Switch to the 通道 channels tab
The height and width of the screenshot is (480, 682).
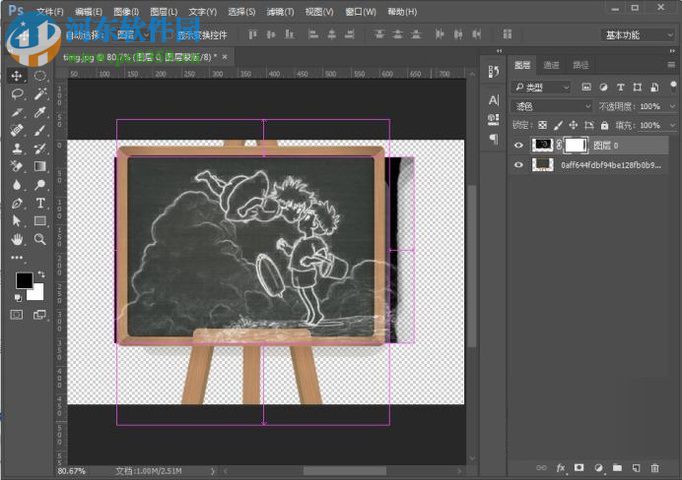click(x=552, y=65)
